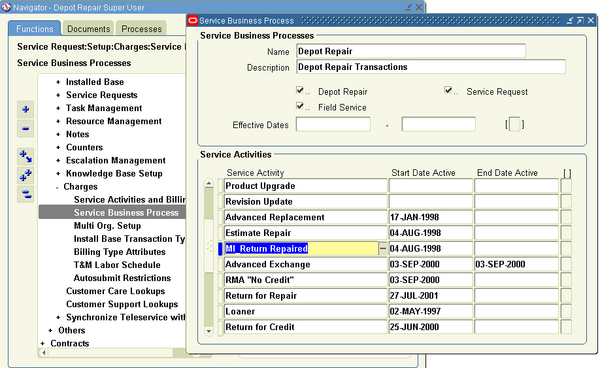Select Multi Org. Setup tree item

(x=107, y=226)
